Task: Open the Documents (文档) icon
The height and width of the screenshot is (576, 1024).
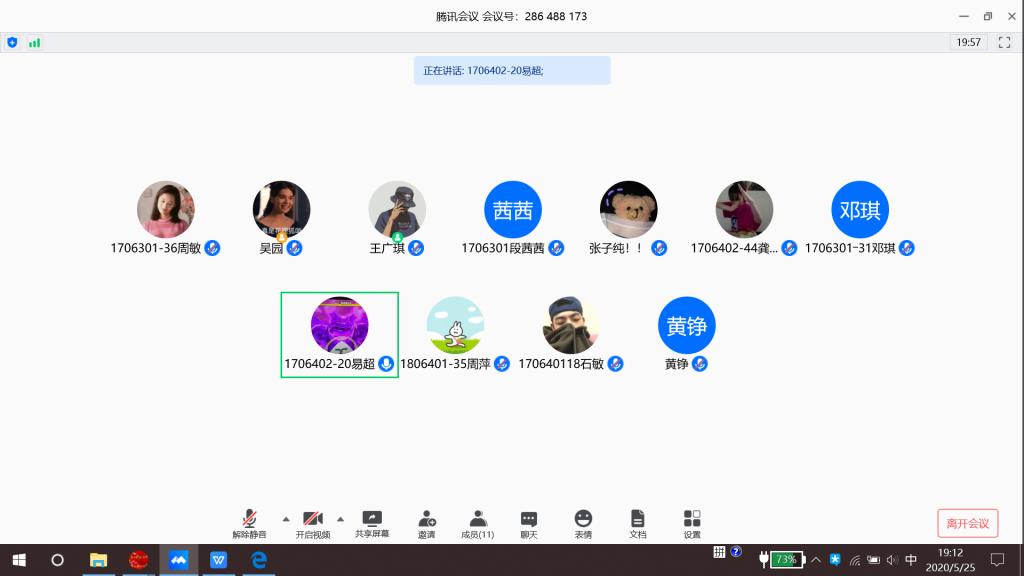Action: coord(637,523)
